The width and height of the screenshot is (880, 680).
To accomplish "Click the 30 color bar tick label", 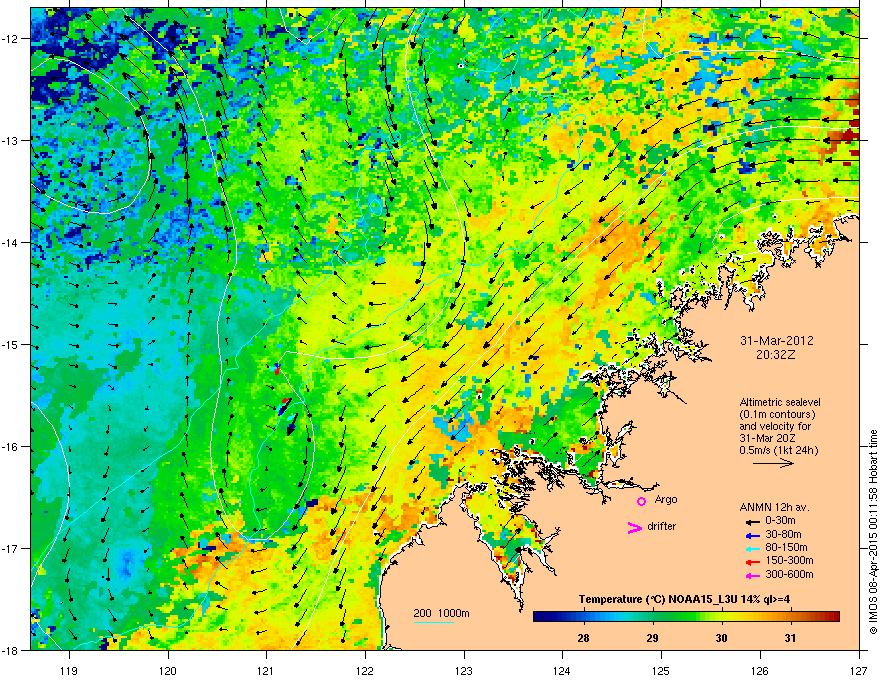I will 721,638.
